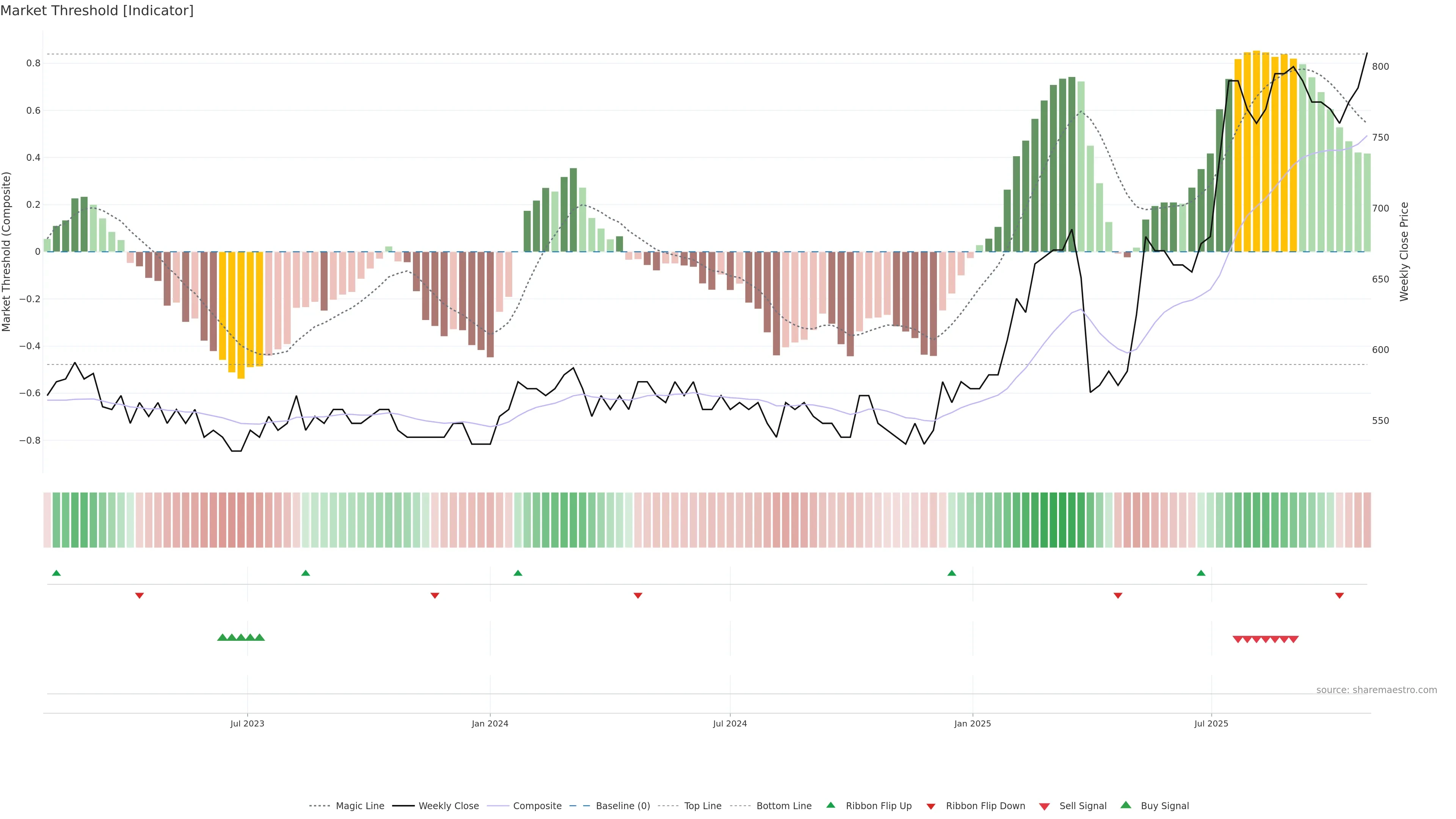Viewport: 1456px width, 819px height.
Task: Click the Ribbon Flip Up legend triangle
Action: (830, 805)
